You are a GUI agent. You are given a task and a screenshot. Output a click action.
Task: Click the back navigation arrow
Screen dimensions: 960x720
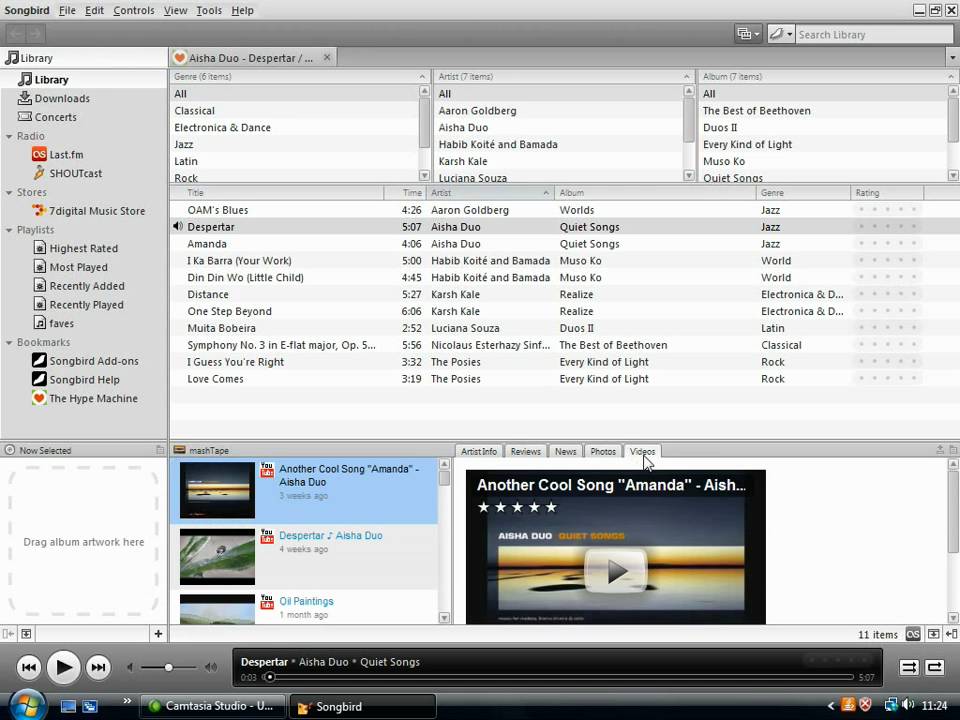(16, 34)
